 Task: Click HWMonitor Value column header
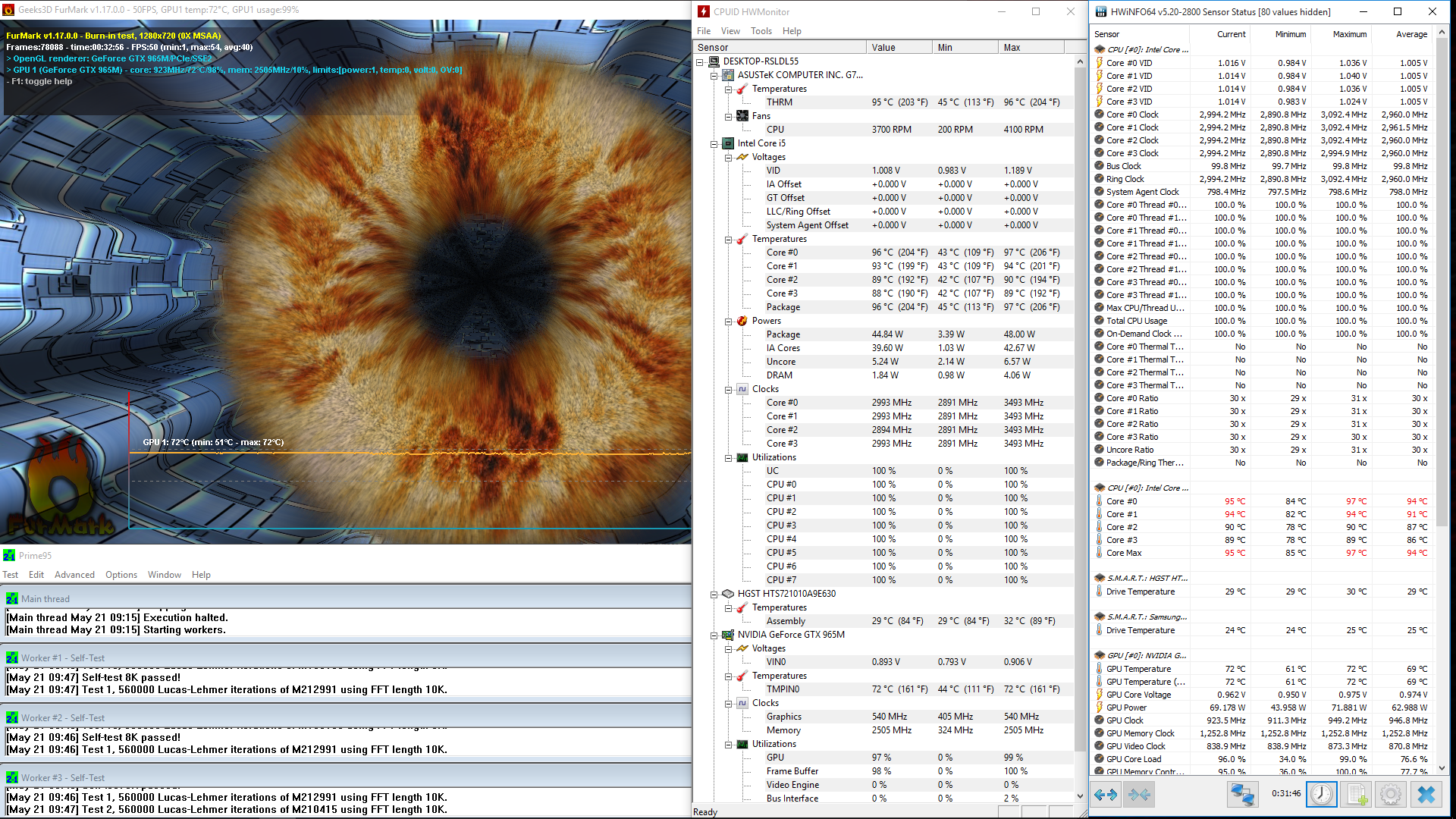[899, 47]
